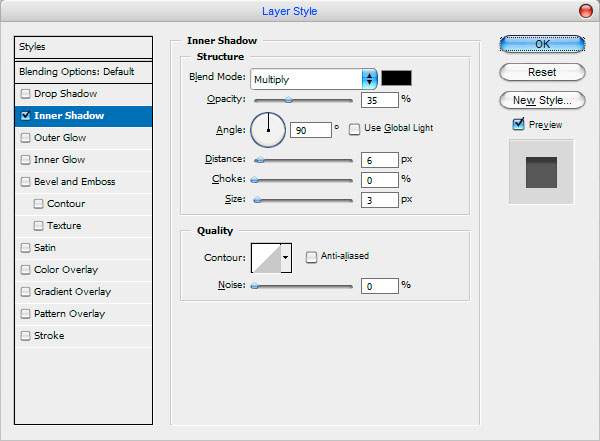The height and width of the screenshot is (441, 600).
Task: Tick the Contour sub-option checkbox
Action: tap(38, 204)
